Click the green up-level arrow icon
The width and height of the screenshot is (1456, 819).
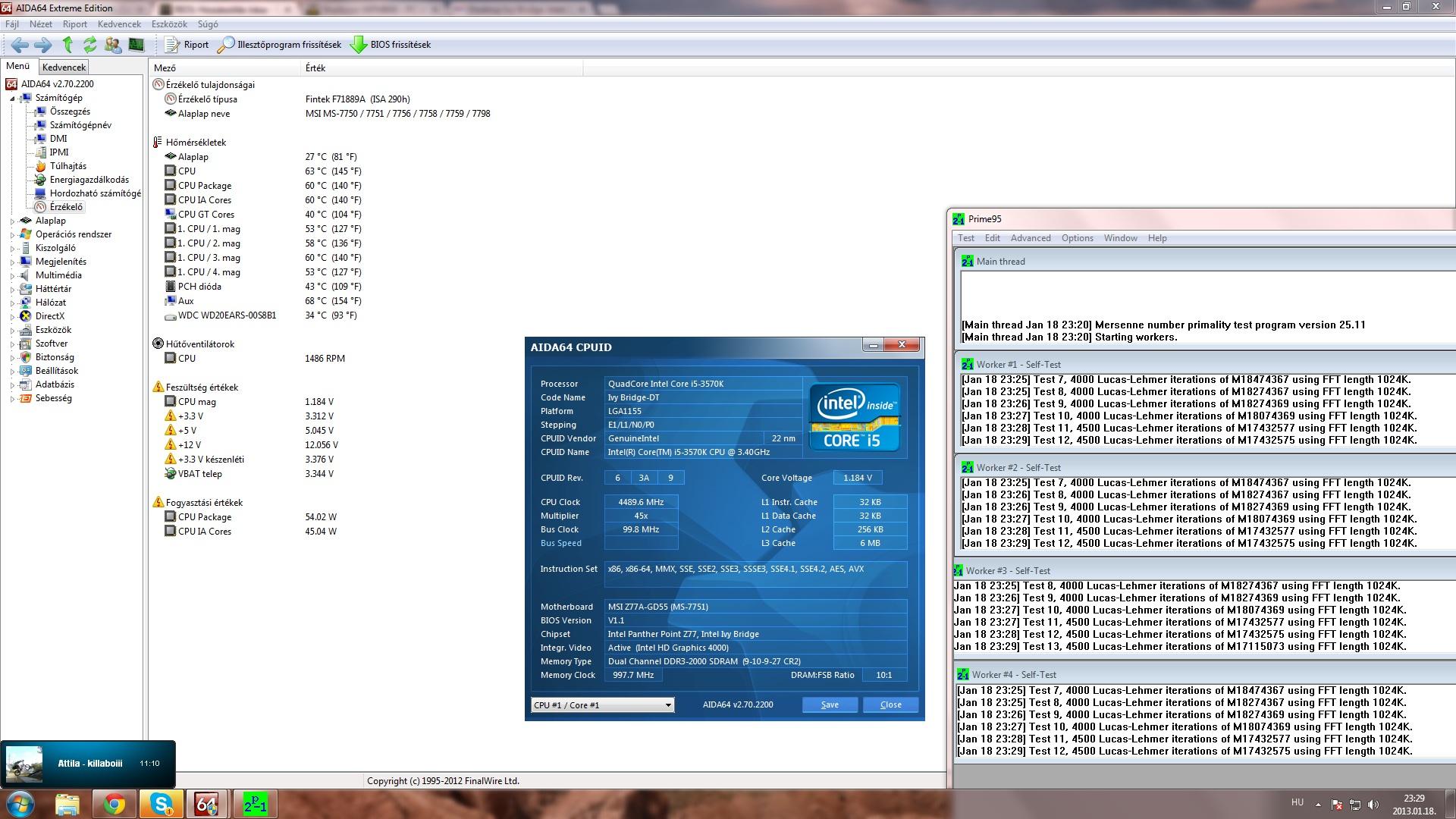point(67,45)
